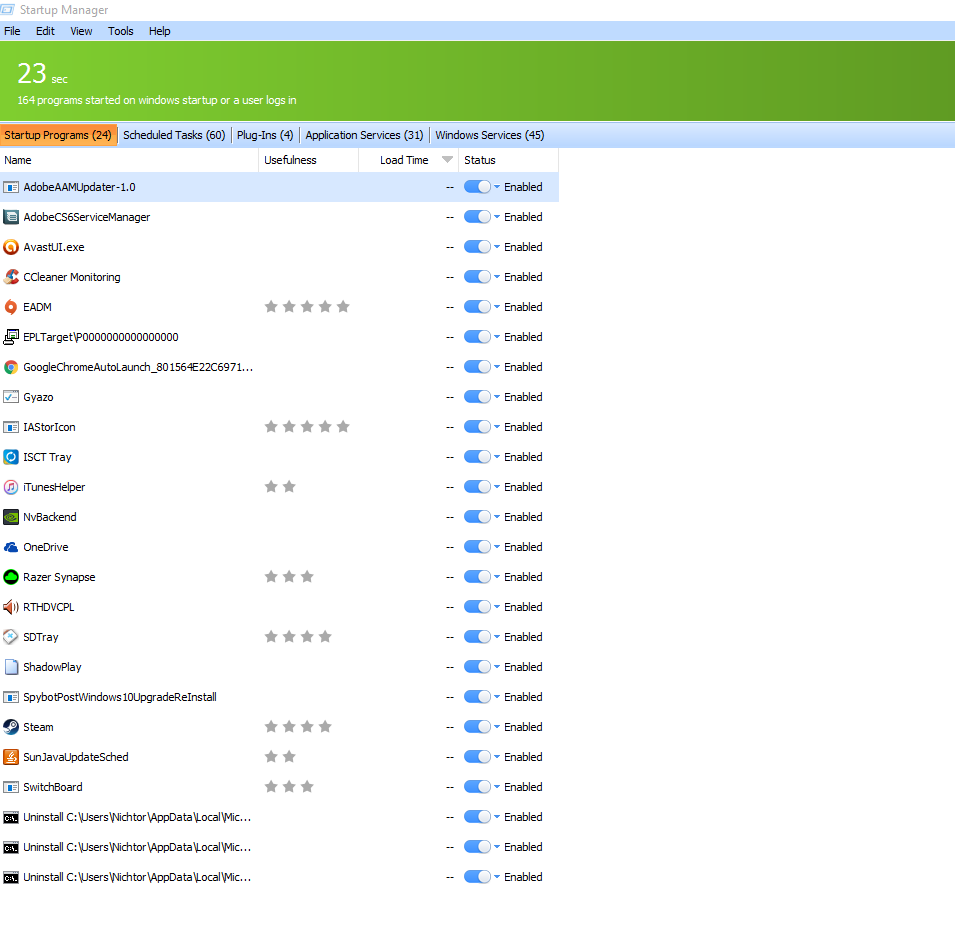Switch to Windows Services (45) tab
955x929 pixels.
pyautogui.click(x=490, y=135)
